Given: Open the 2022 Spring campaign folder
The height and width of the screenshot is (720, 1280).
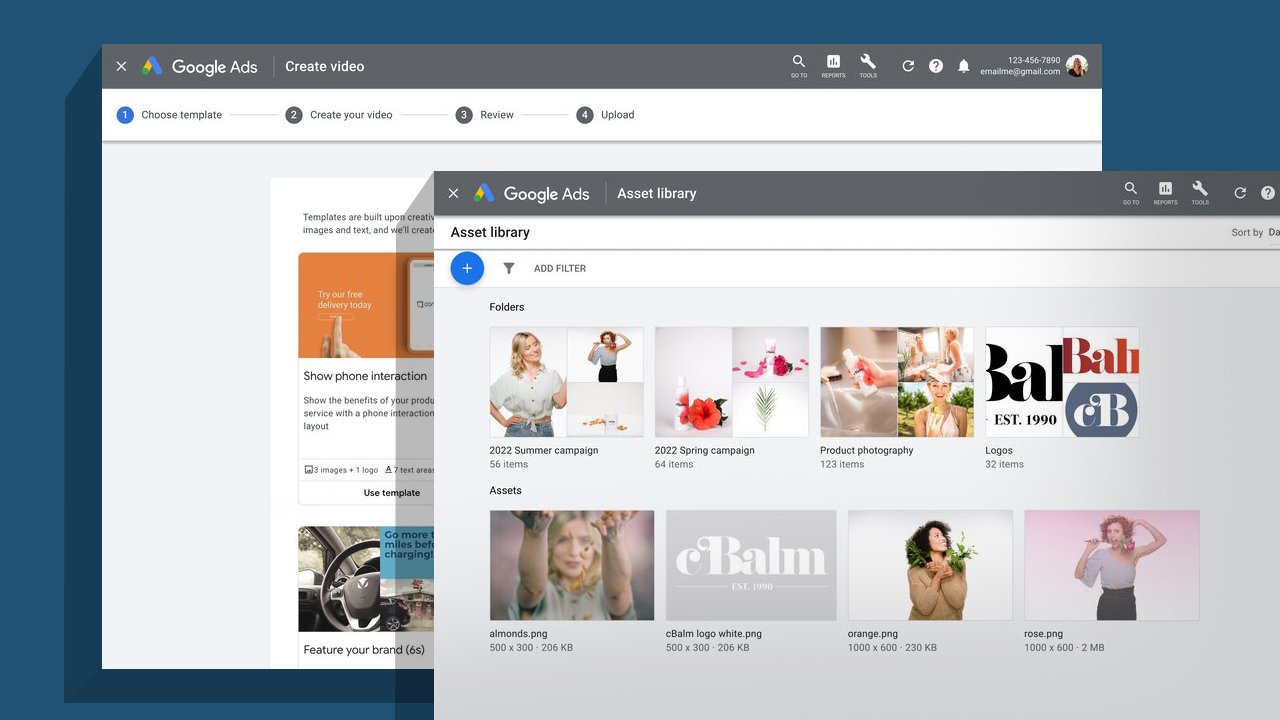Looking at the screenshot, I should (x=732, y=382).
